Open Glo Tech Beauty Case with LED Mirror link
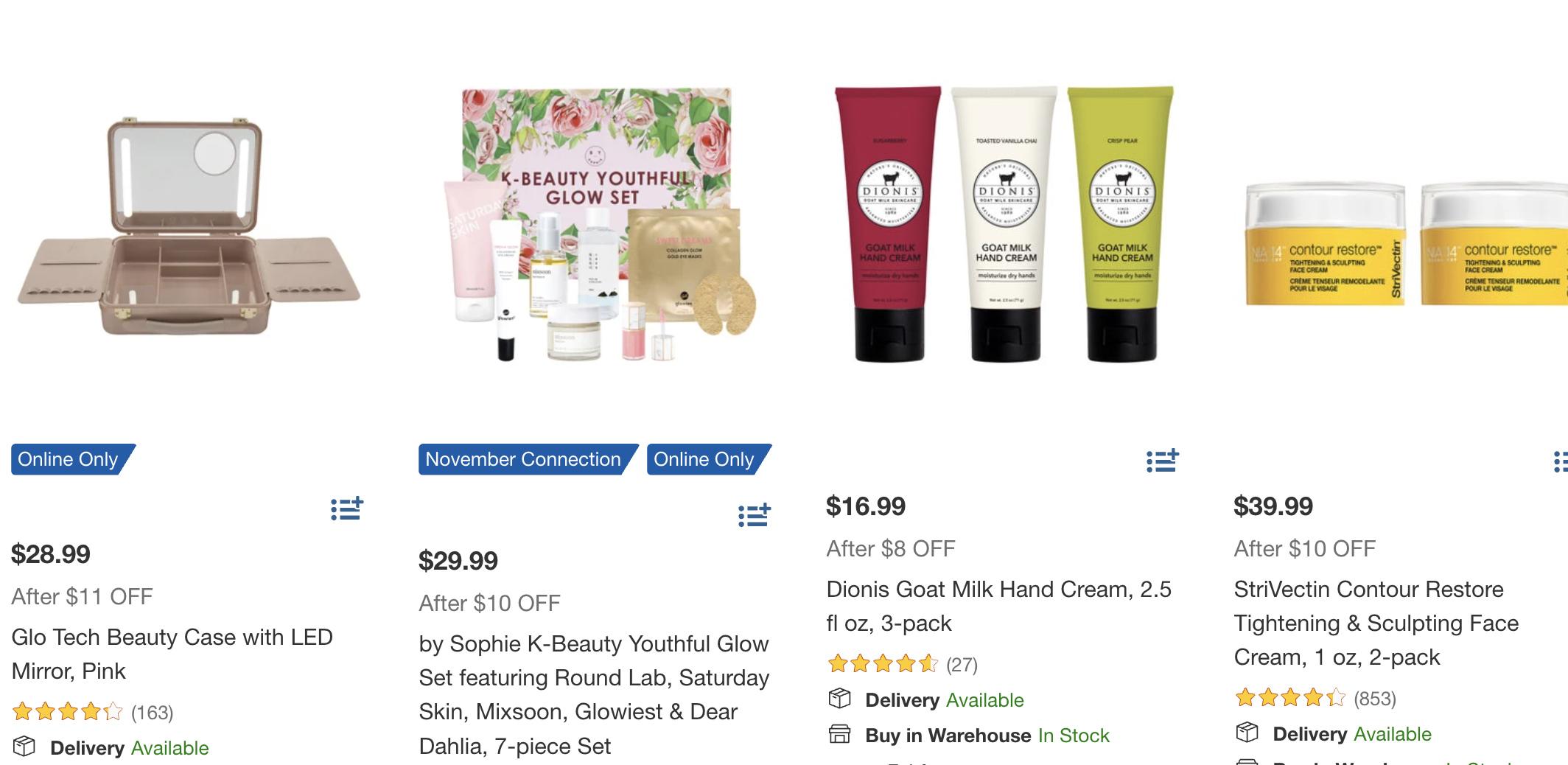This screenshot has height=765, width=1568. (x=172, y=654)
